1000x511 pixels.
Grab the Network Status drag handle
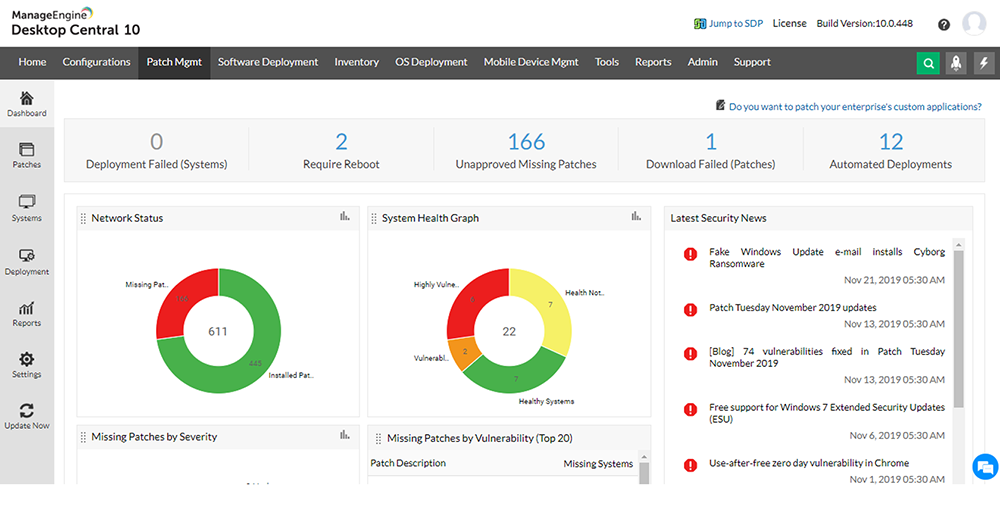coord(84,219)
